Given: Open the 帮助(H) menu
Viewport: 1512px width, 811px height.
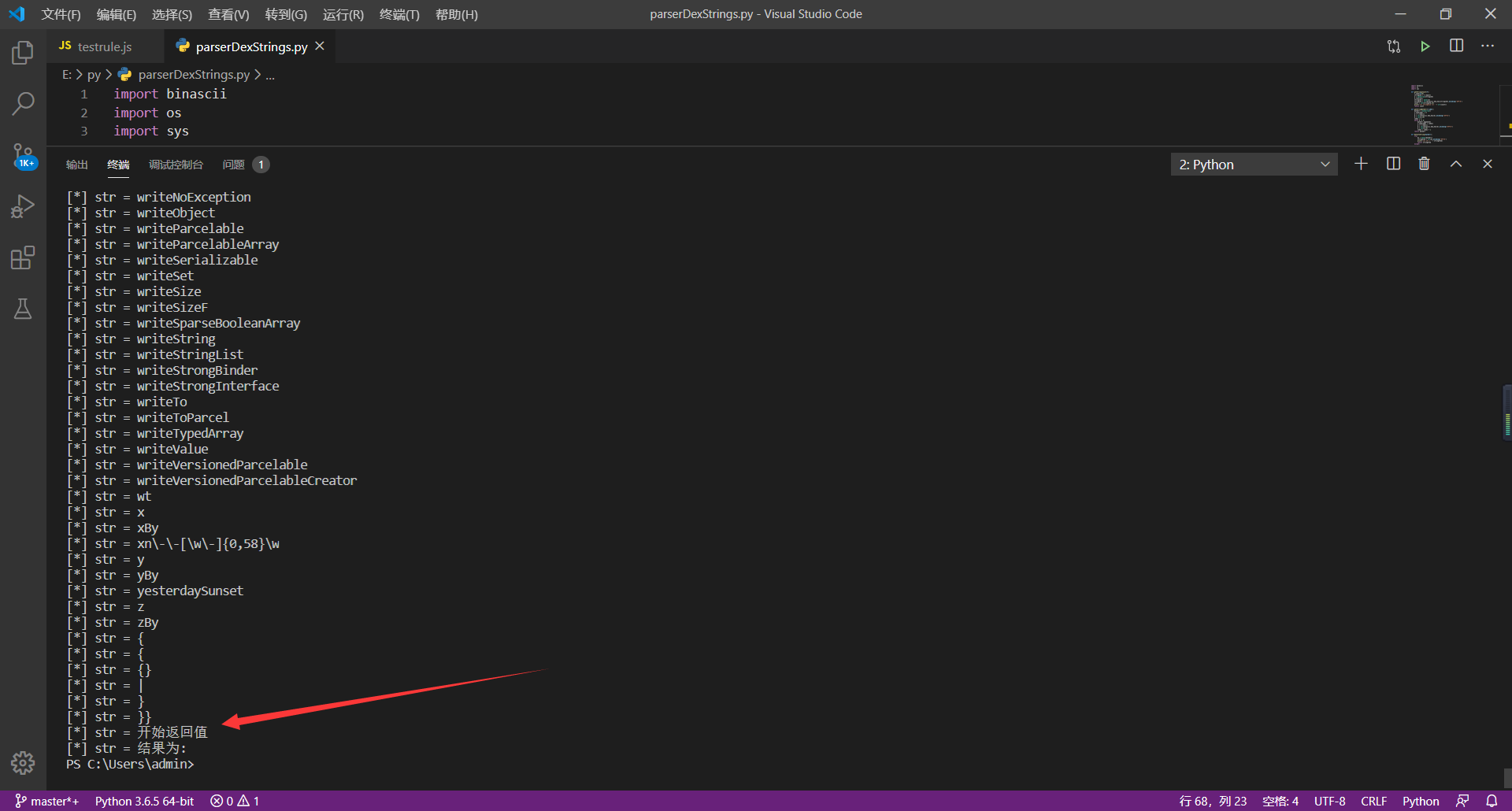Looking at the screenshot, I should 457,14.
